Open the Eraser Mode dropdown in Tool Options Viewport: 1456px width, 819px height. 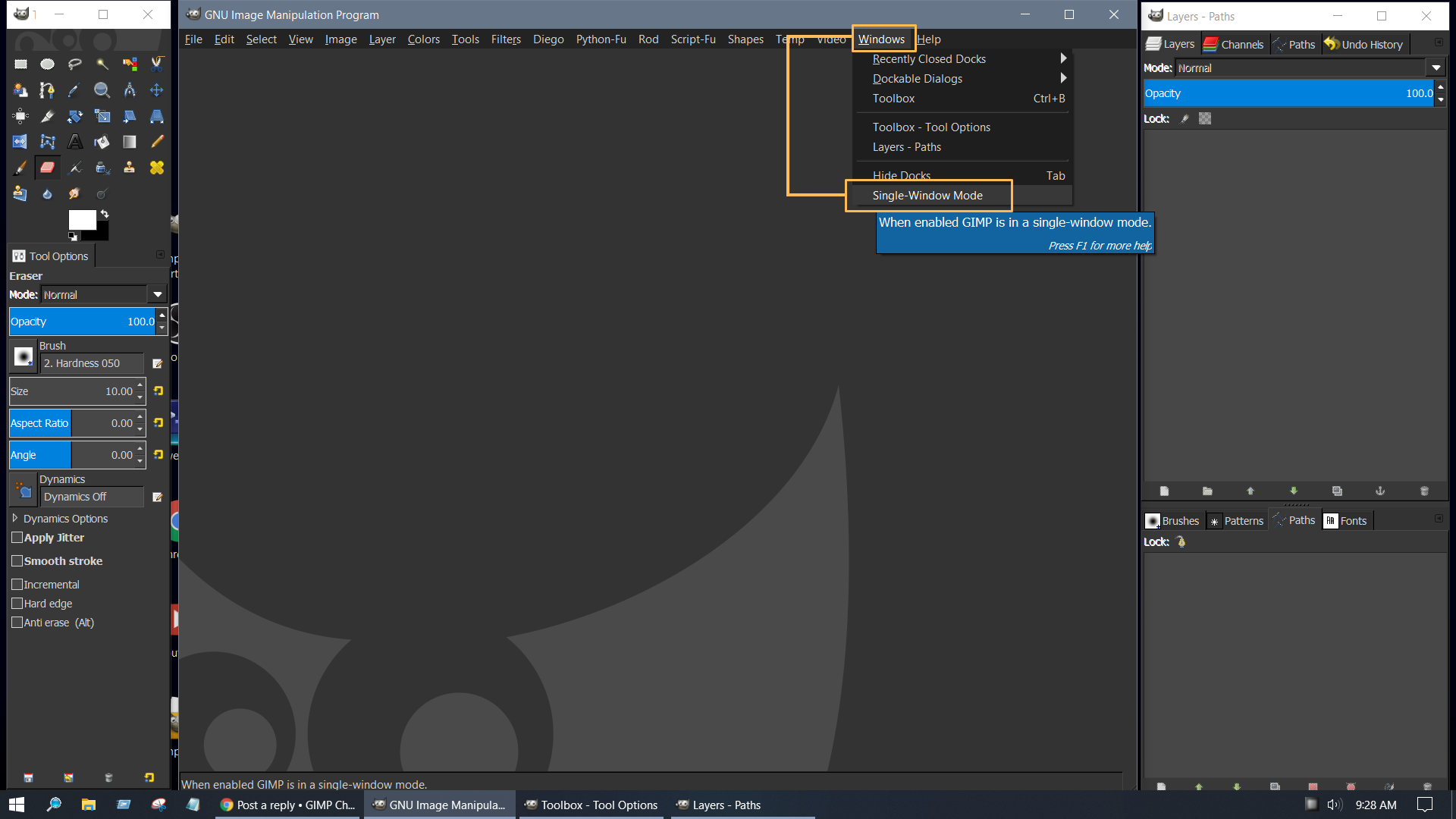click(104, 295)
